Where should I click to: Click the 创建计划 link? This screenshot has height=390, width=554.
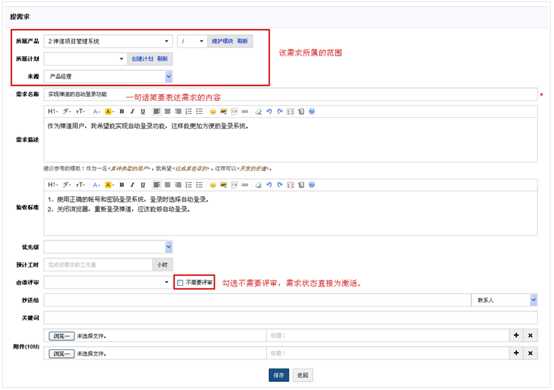pyautogui.click(x=142, y=59)
